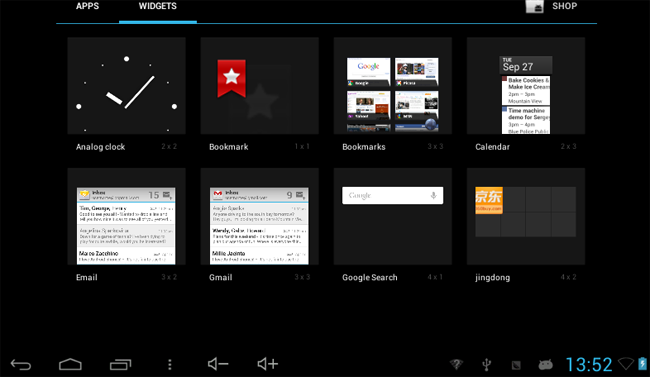This screenshot has height=377, width=650.
Task: Click the Calendar label text
Action: tap(492, 147)
